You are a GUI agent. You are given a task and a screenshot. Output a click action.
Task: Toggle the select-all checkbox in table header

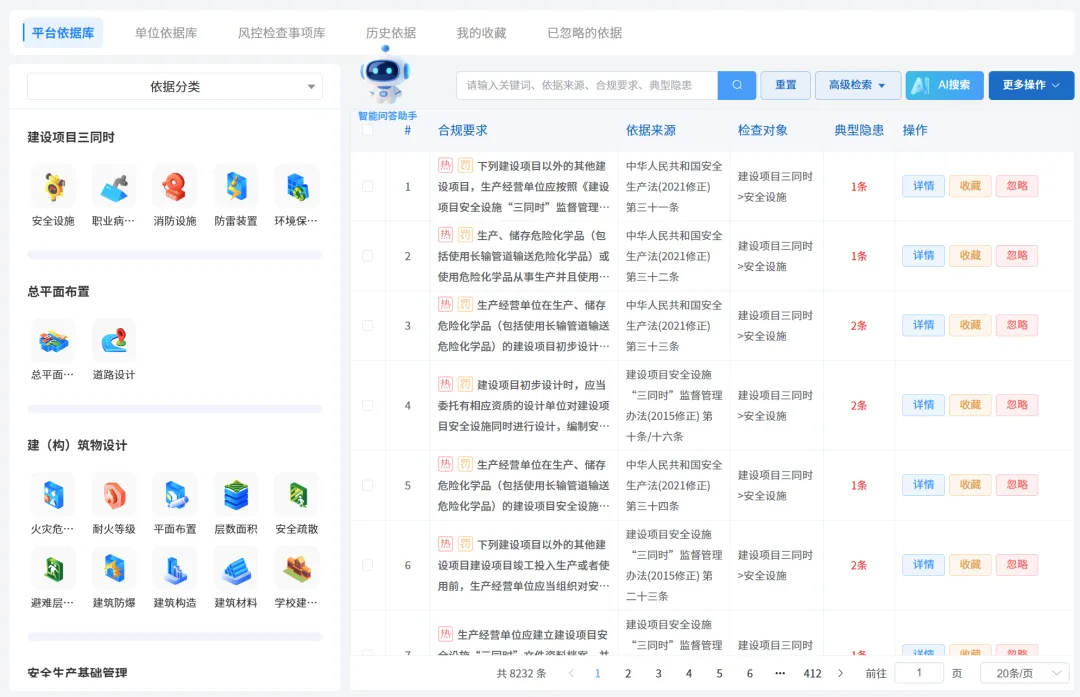pyautogui.click(x=368, y=129)
